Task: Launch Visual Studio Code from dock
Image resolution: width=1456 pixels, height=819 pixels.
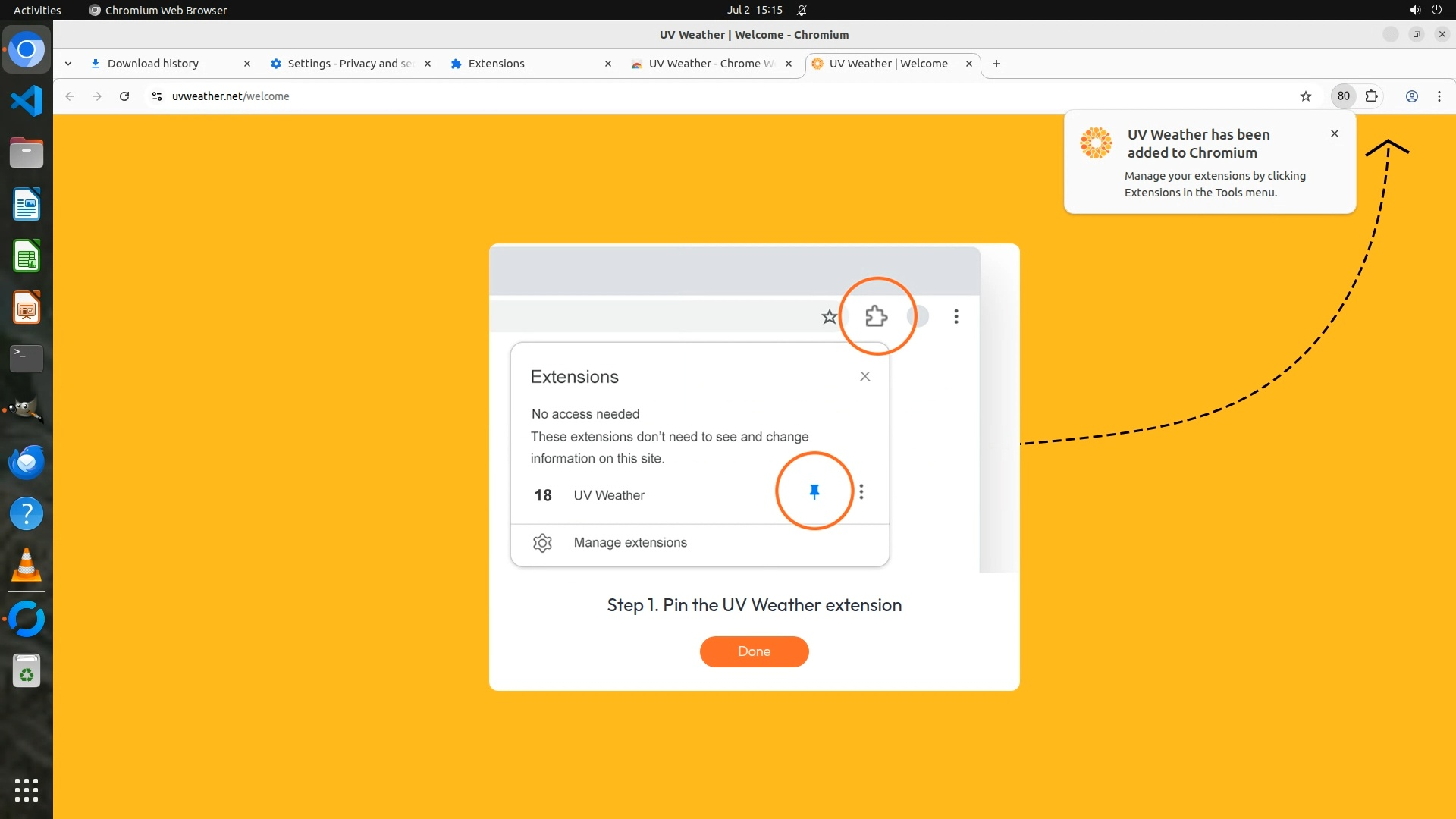Action: (x=27, y=101)
